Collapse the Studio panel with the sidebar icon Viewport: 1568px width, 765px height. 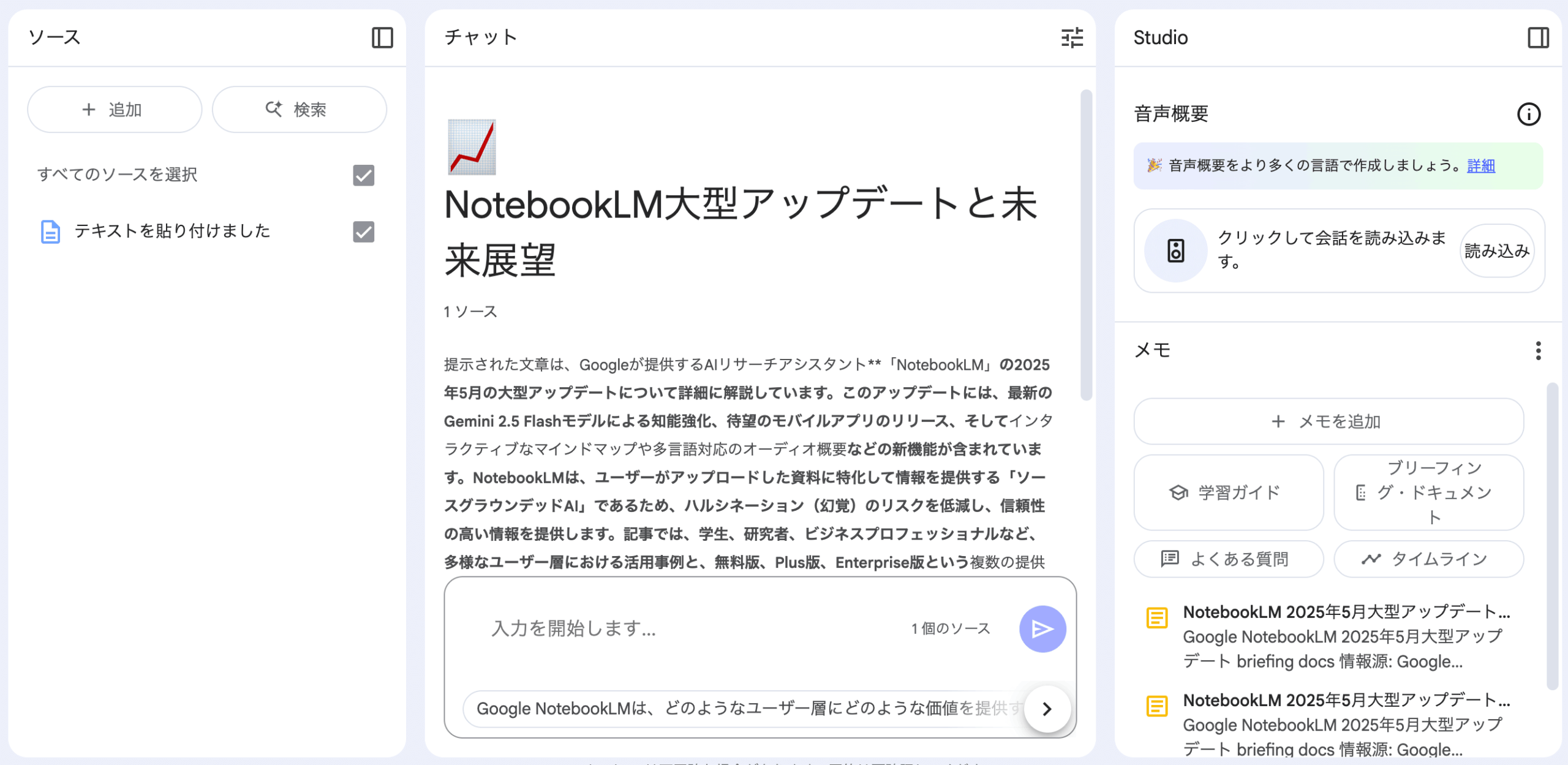click(1538, 38)
